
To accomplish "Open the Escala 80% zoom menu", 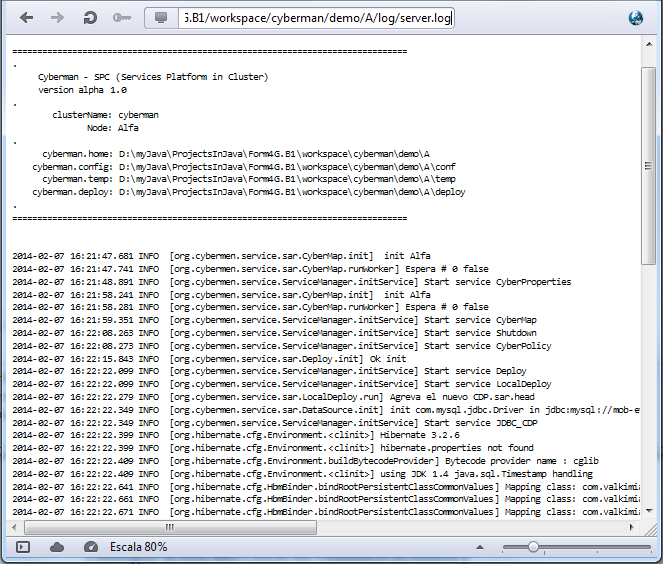I will (138, 547).
